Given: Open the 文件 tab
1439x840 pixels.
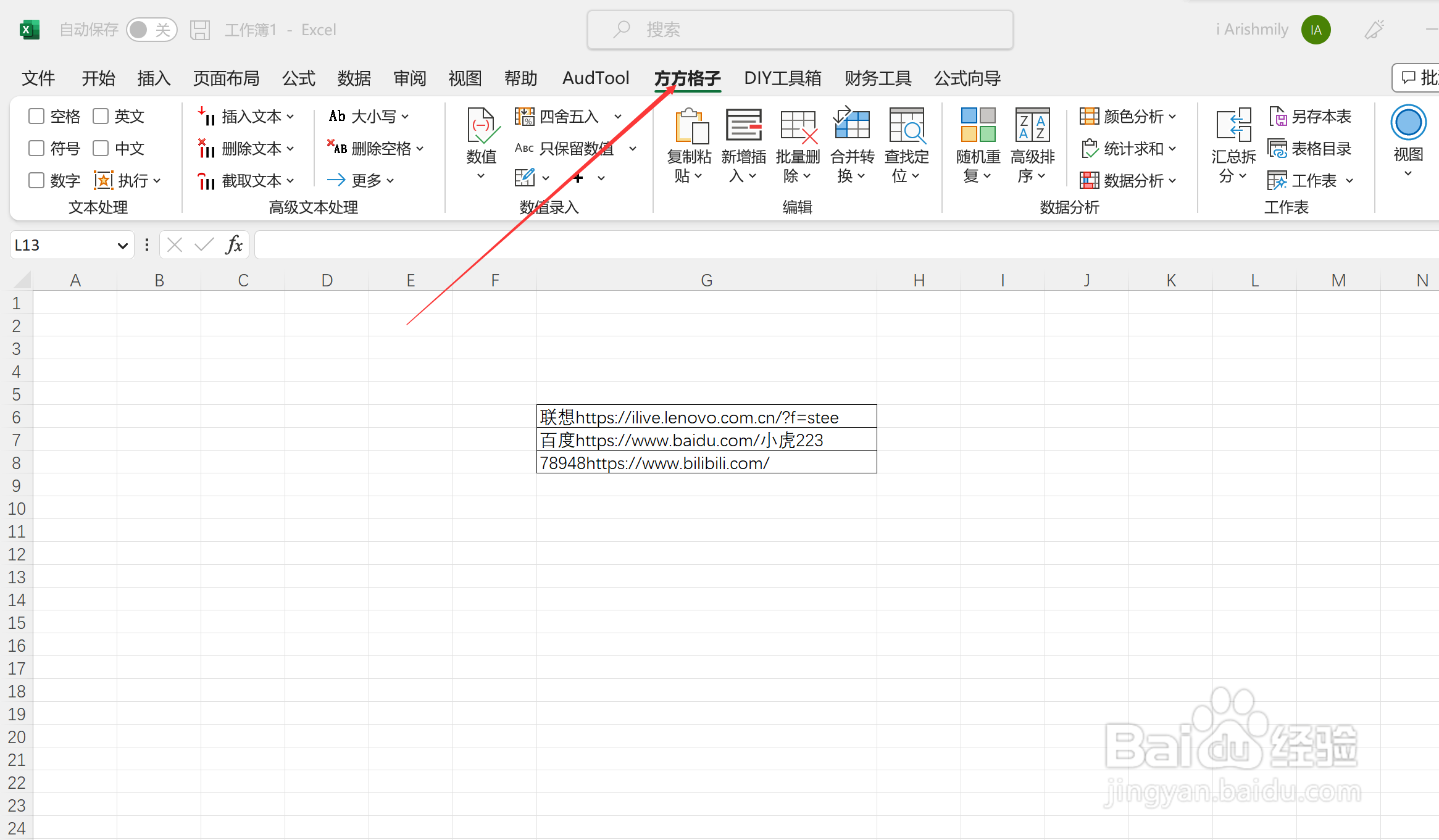Looking at the screenshot, I should coord(38,78).
